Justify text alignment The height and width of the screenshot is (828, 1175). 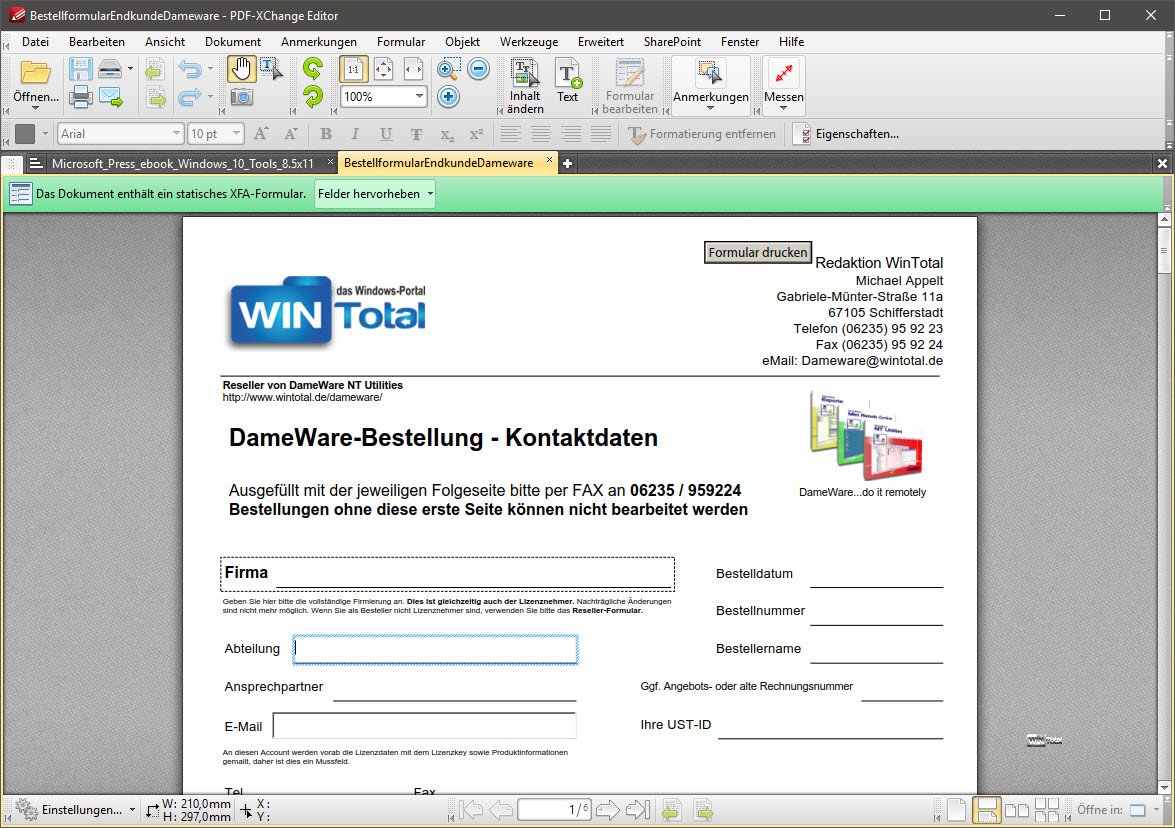[x=600, y=134]
